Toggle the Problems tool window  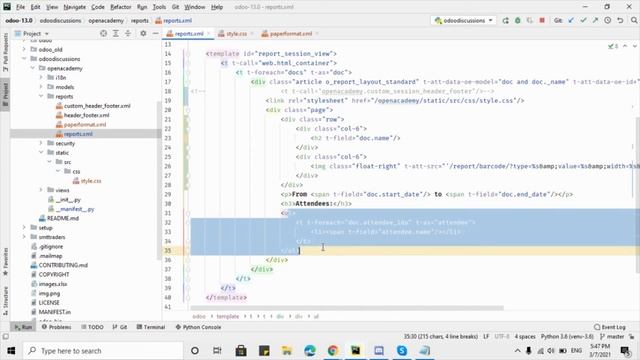56,327
